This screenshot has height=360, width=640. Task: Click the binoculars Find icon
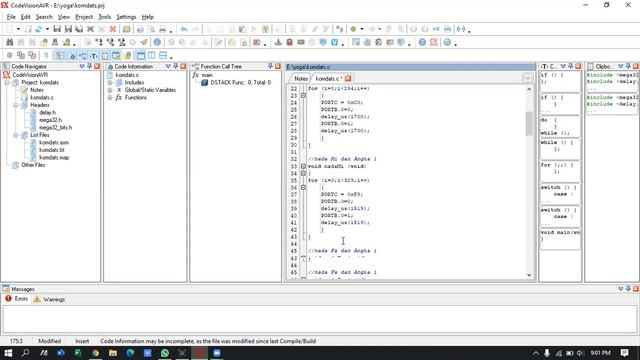click(10, 42)
